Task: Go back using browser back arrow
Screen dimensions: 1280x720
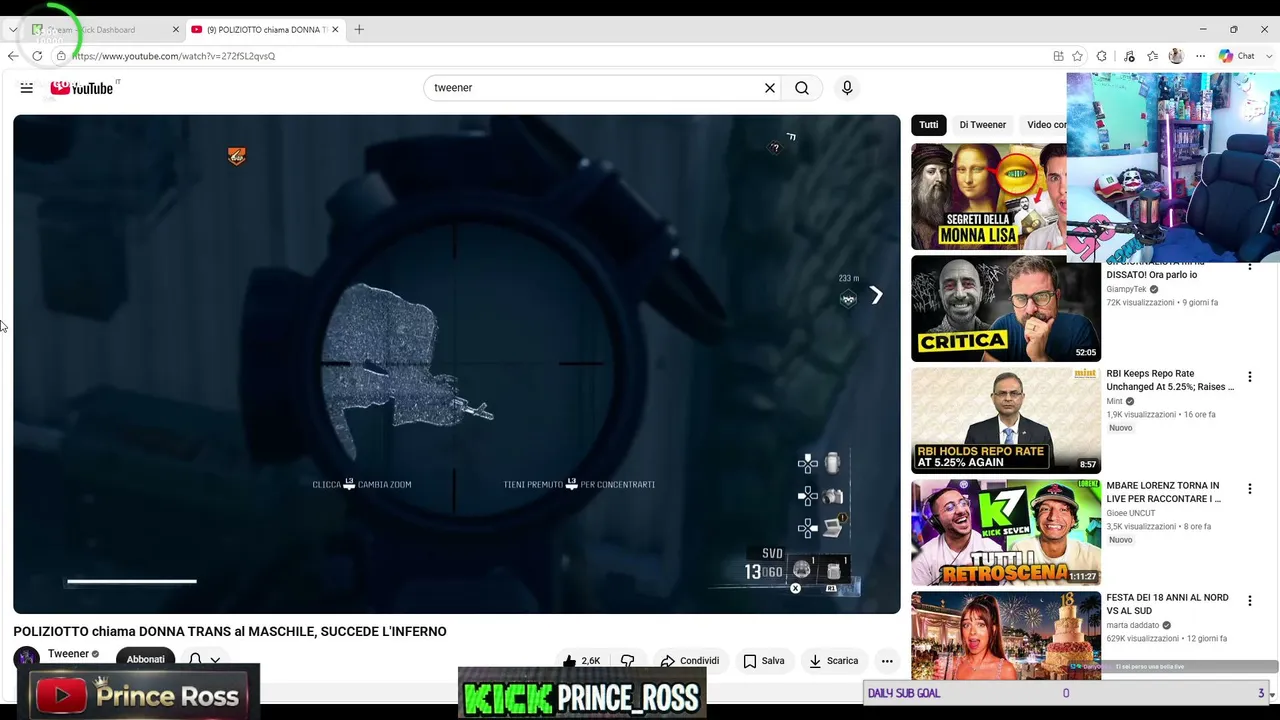Action: tap(13, 56)
